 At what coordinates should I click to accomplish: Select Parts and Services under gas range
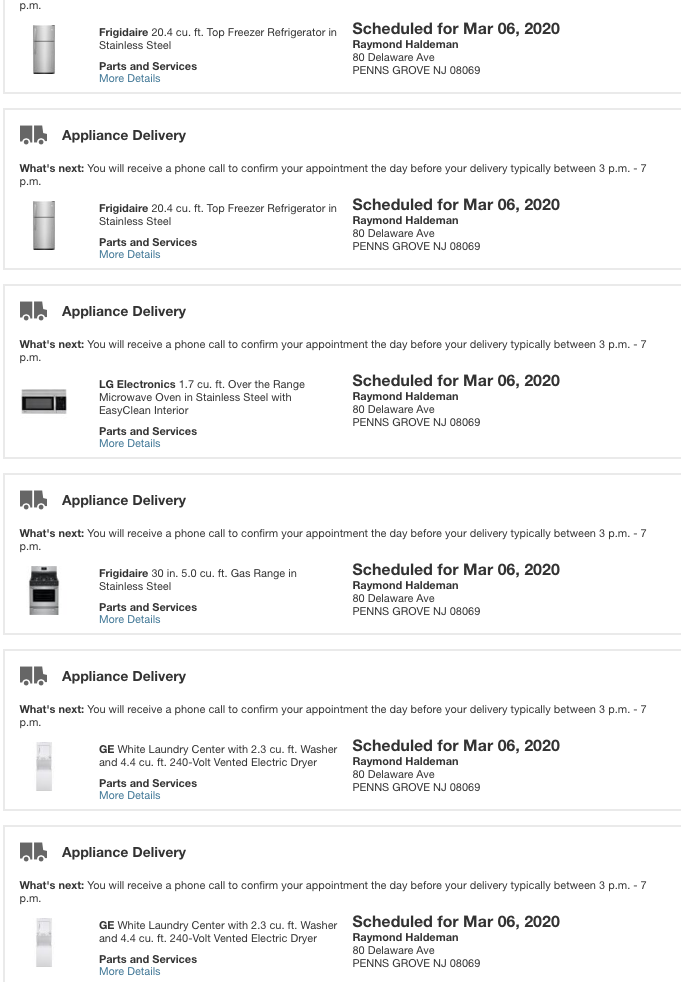(148, 607)
